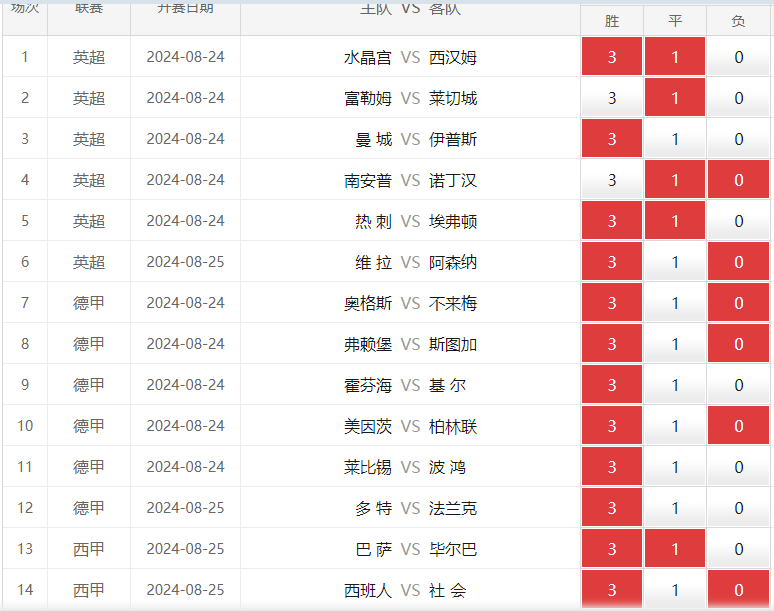Image resolution: width=774 pixels, height=611 pixels.
Task: Toggle draw (1) for 热刺 VS 埃弗顿
Action: point(675,221)
